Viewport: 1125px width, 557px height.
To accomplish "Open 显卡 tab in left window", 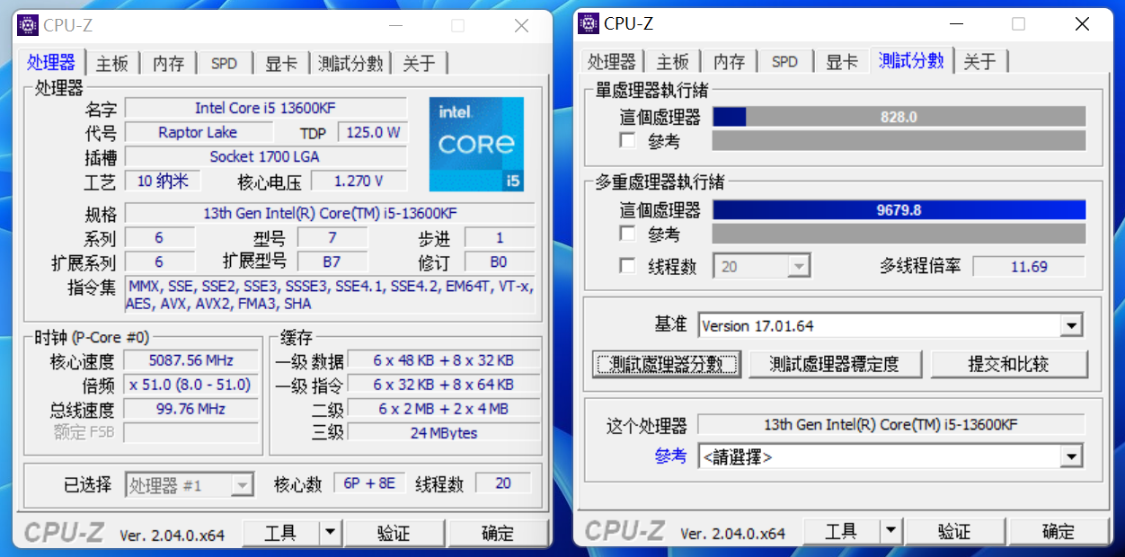I will [x=281, y=64].
